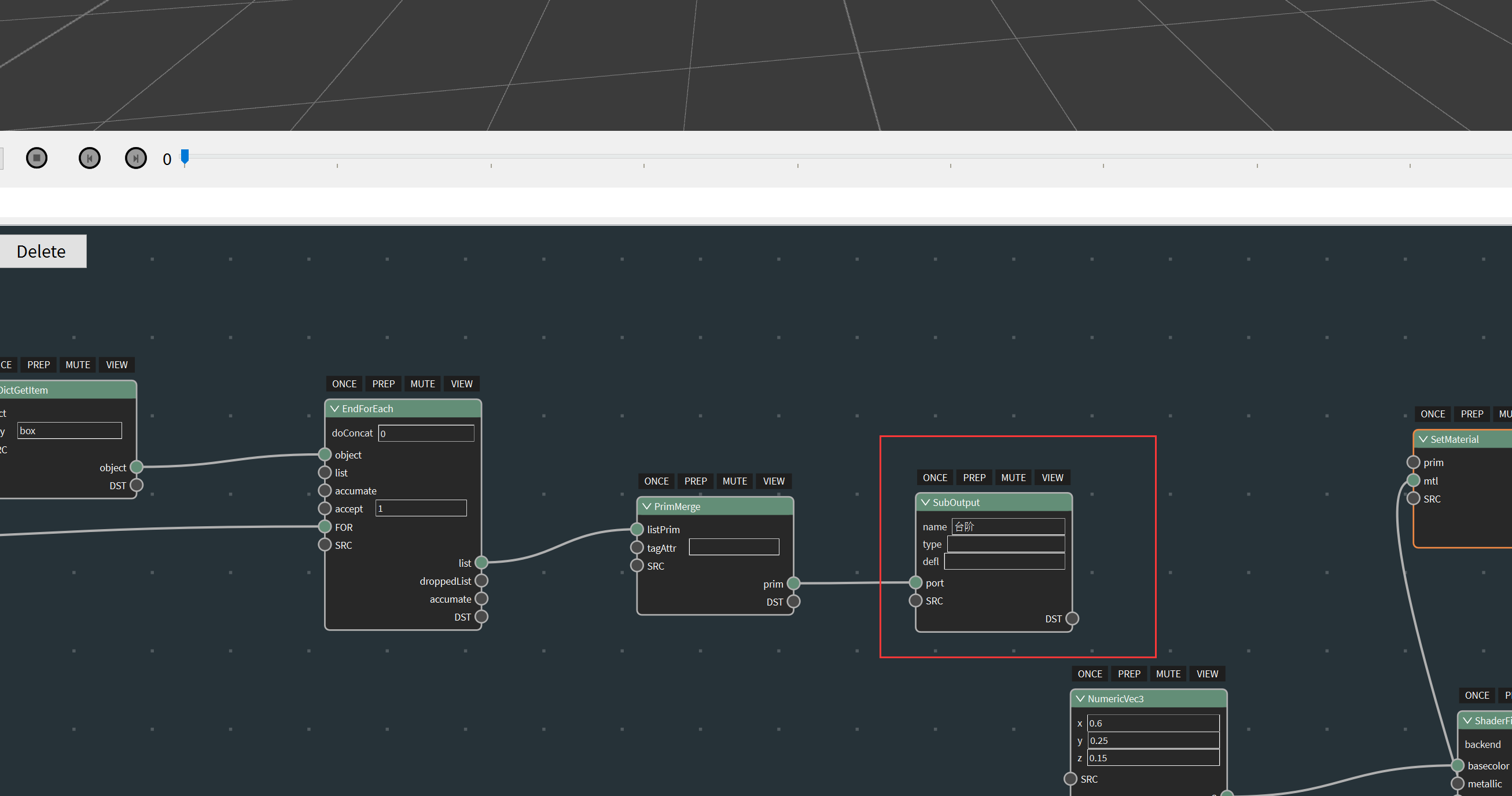Click the SRC socket of NumericVec3
Viewport: 1512px width, 796px height.
(1070, 779)
